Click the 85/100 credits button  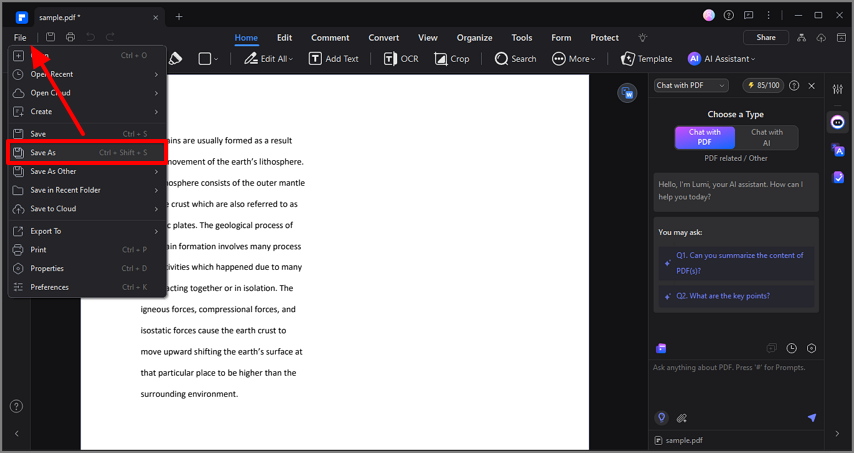tap(763, 85)
